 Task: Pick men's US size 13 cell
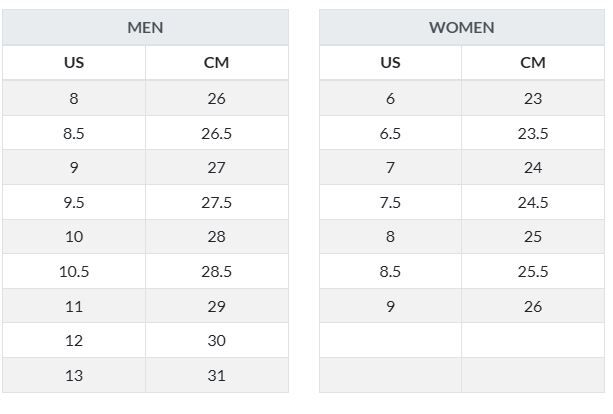pyautogui.click(x=74, y=376)
